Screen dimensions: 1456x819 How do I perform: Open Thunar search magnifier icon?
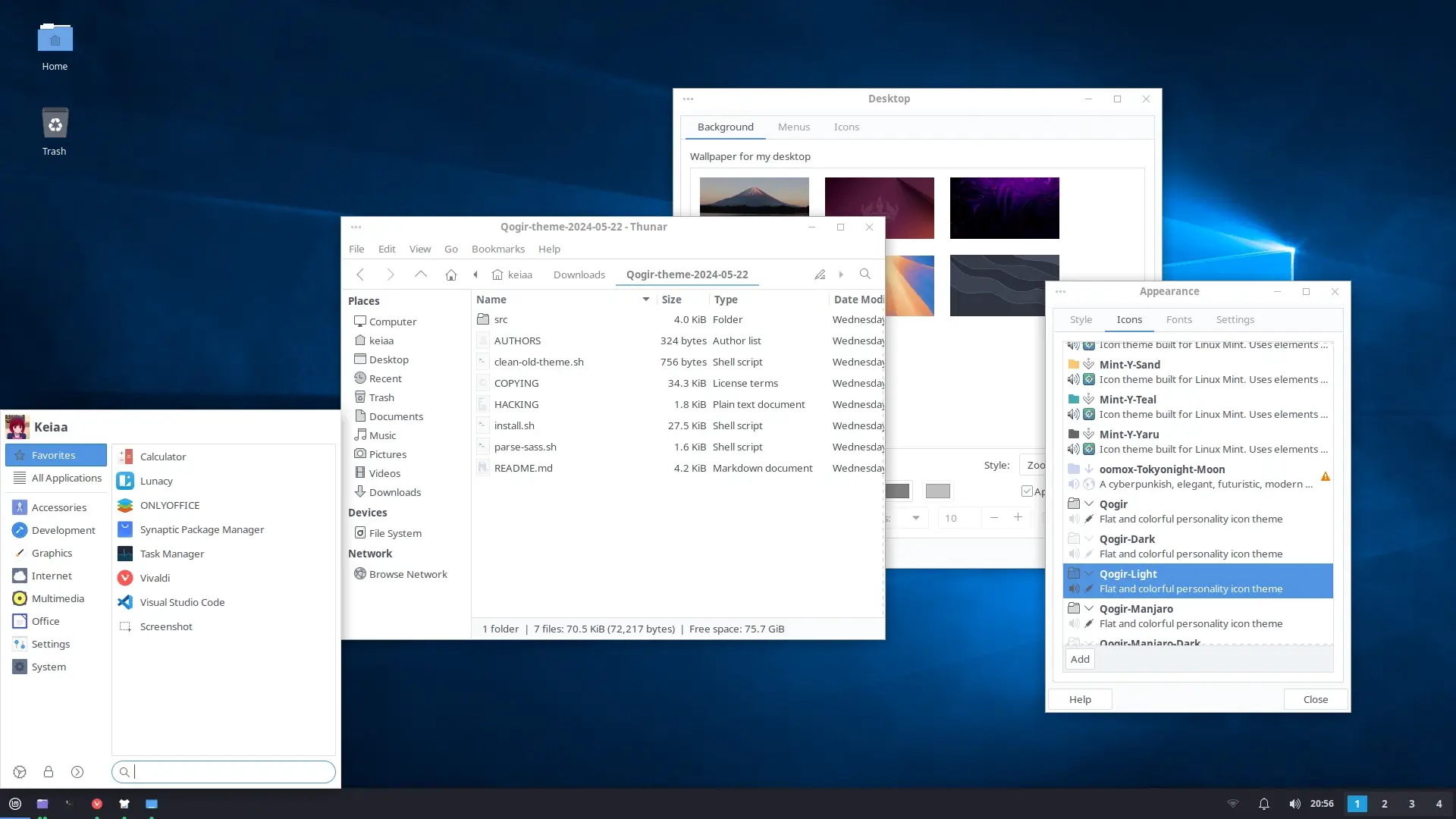(x=864, y=275)
